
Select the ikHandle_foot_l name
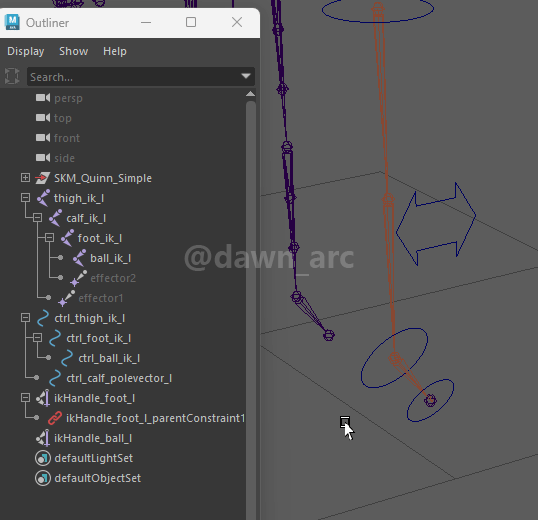pos(95,398)
